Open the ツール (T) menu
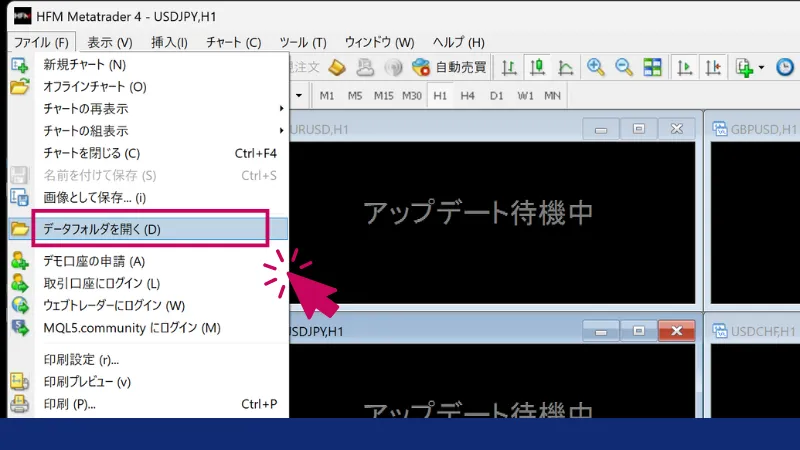 pos(303,42)
